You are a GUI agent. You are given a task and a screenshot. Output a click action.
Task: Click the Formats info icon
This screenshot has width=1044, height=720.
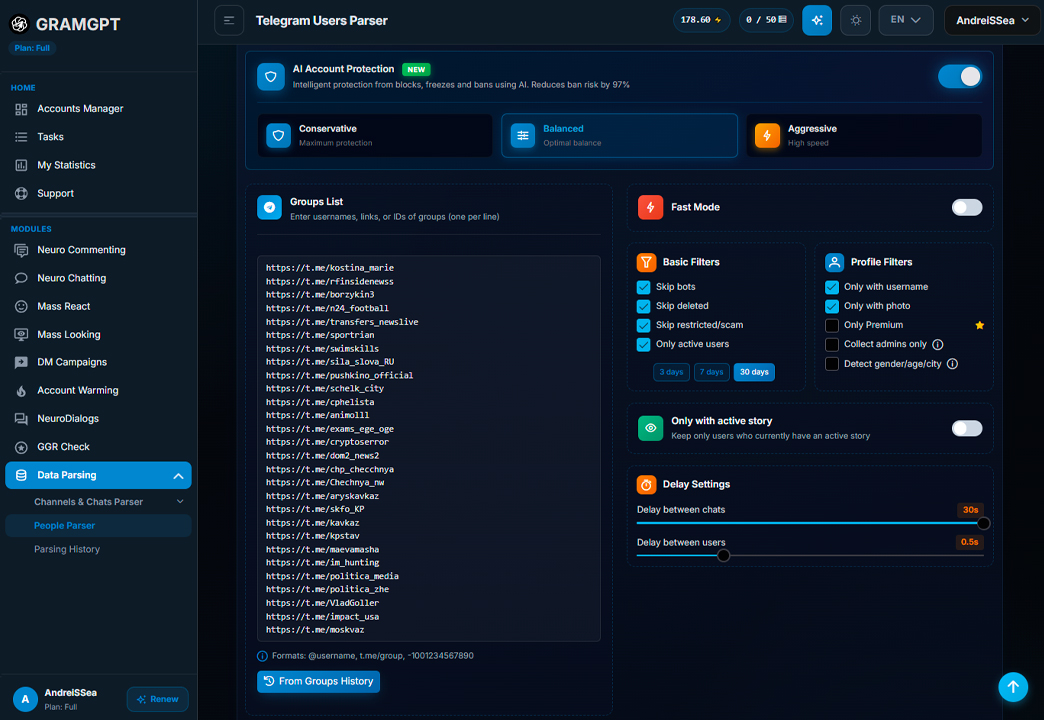262,656
